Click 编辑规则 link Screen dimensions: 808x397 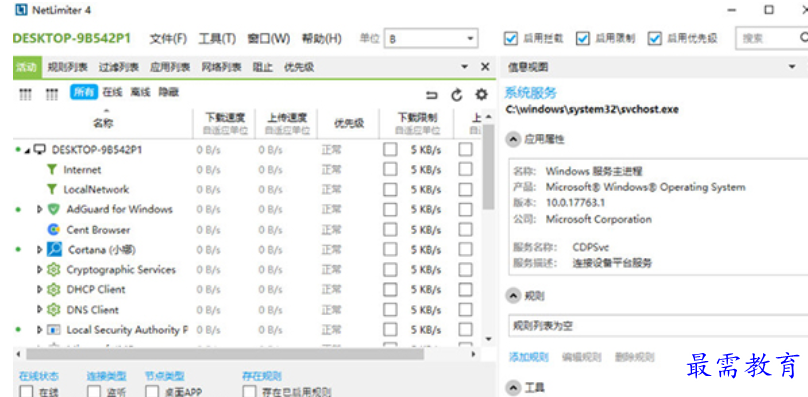[582, 357]
